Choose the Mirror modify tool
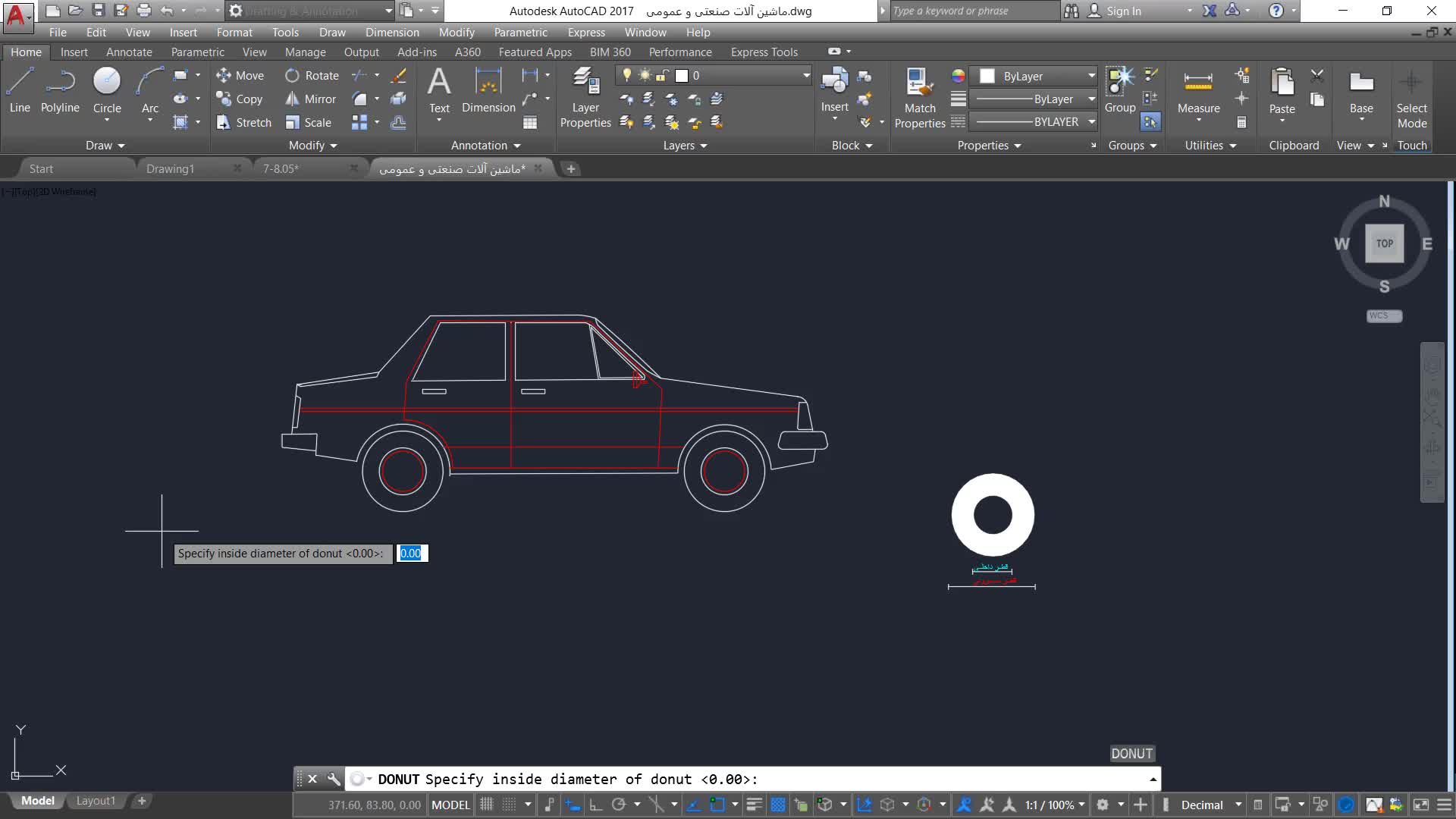 tap(311, 99)
